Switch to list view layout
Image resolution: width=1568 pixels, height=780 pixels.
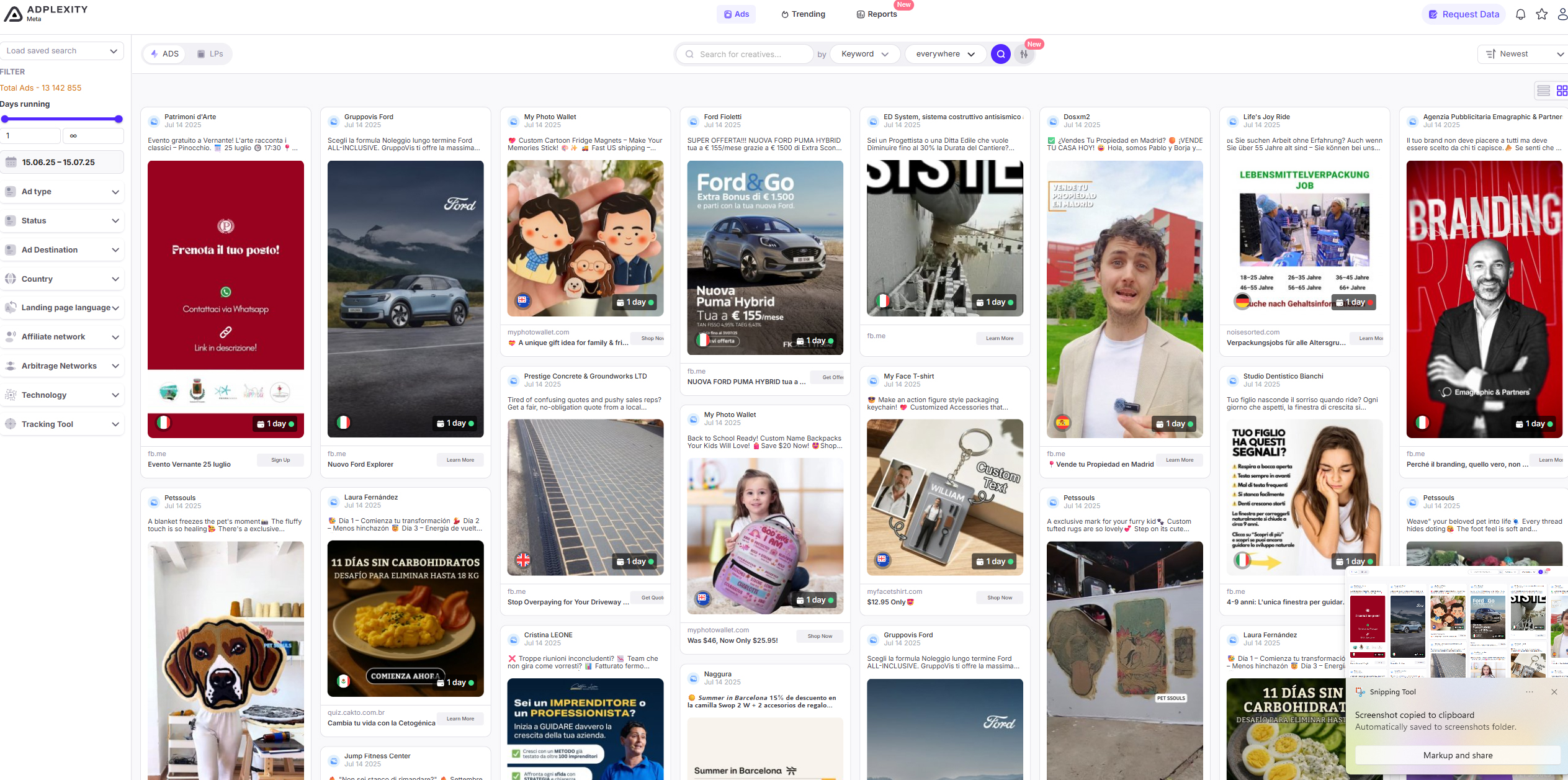click(1544, 91)
